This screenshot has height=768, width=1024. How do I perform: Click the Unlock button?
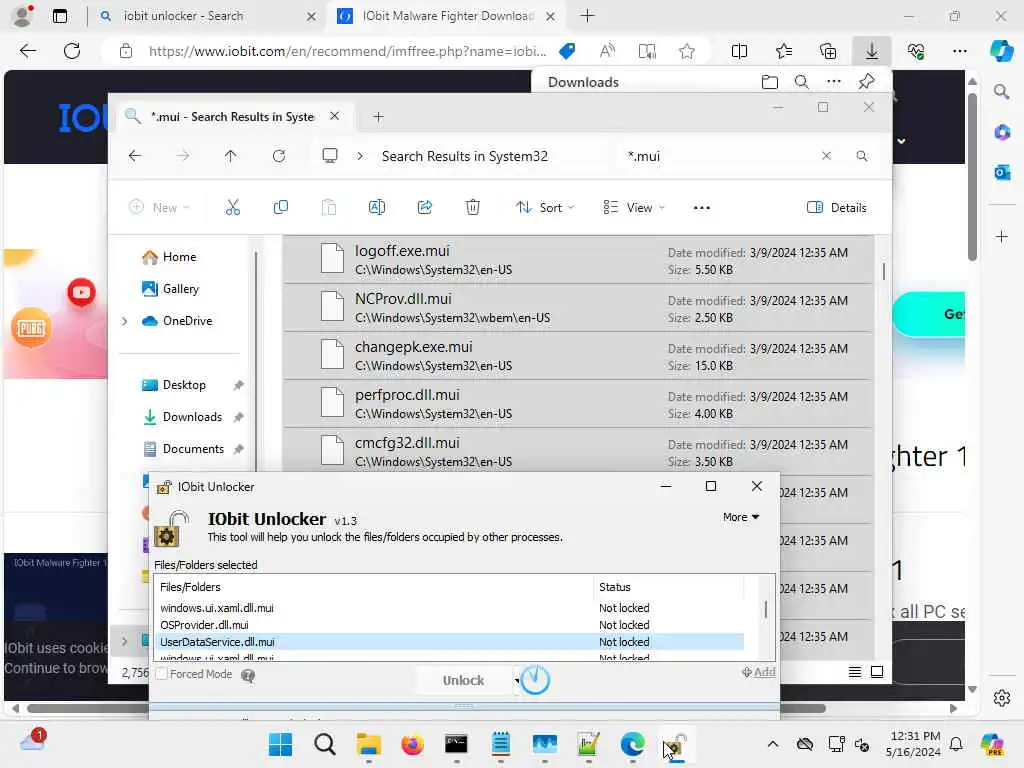point(464,680)
